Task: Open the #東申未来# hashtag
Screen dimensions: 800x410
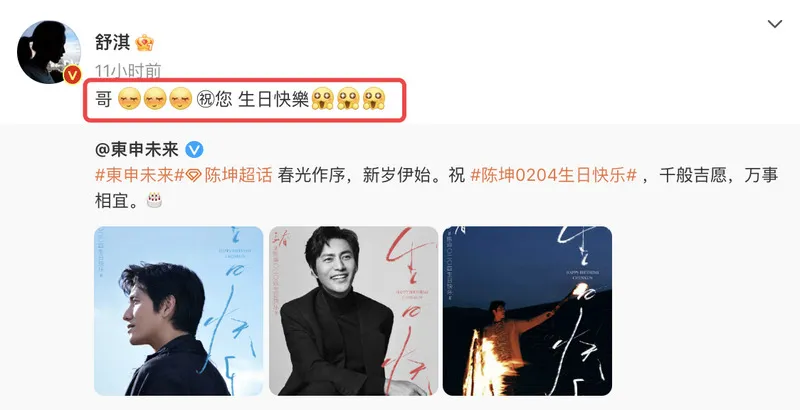Action: [x=140, y=176]
